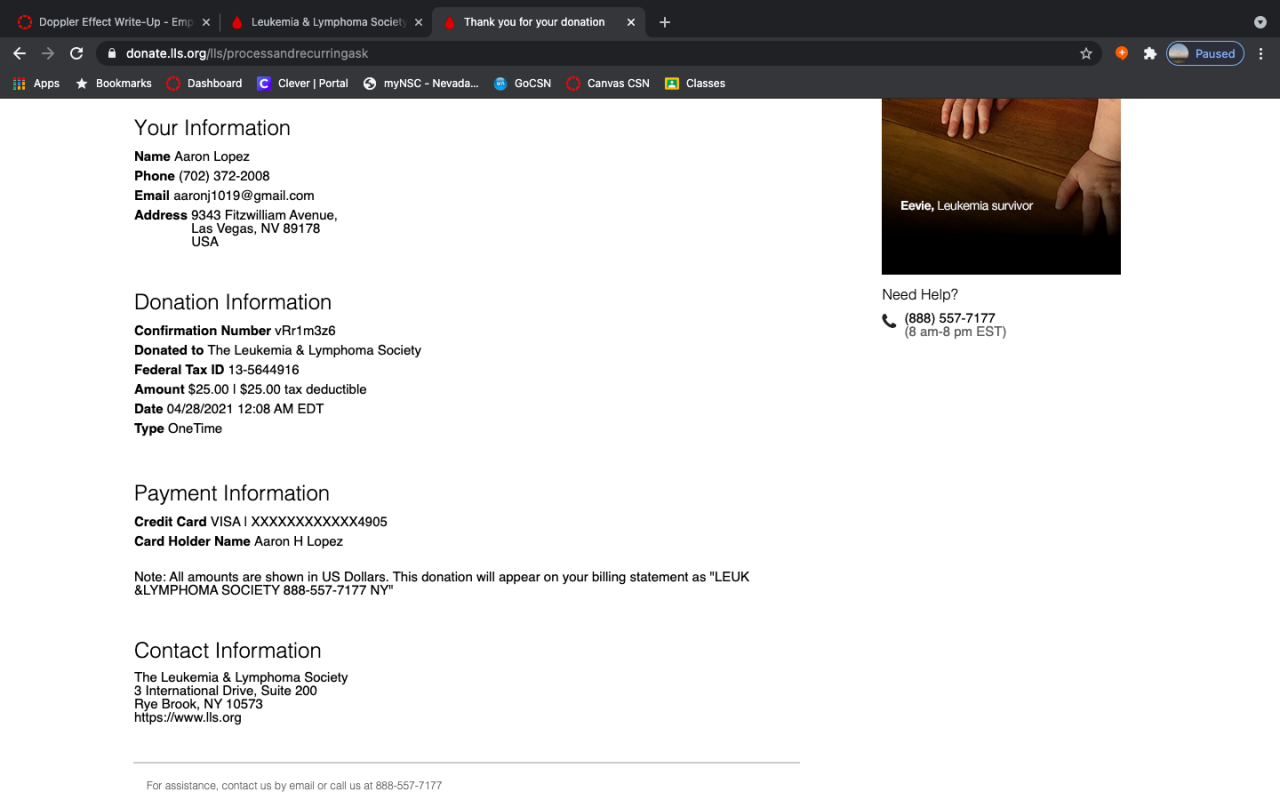Click the phone number (702) 372-2008
Image resolution: width=1280 pixels, height=800 pixels.
pyautogui.click(x=224, y=176)
